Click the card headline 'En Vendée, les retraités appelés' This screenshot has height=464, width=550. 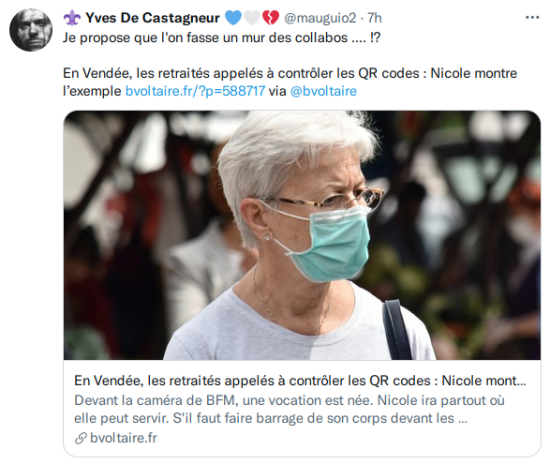click(x=300, y=381)
